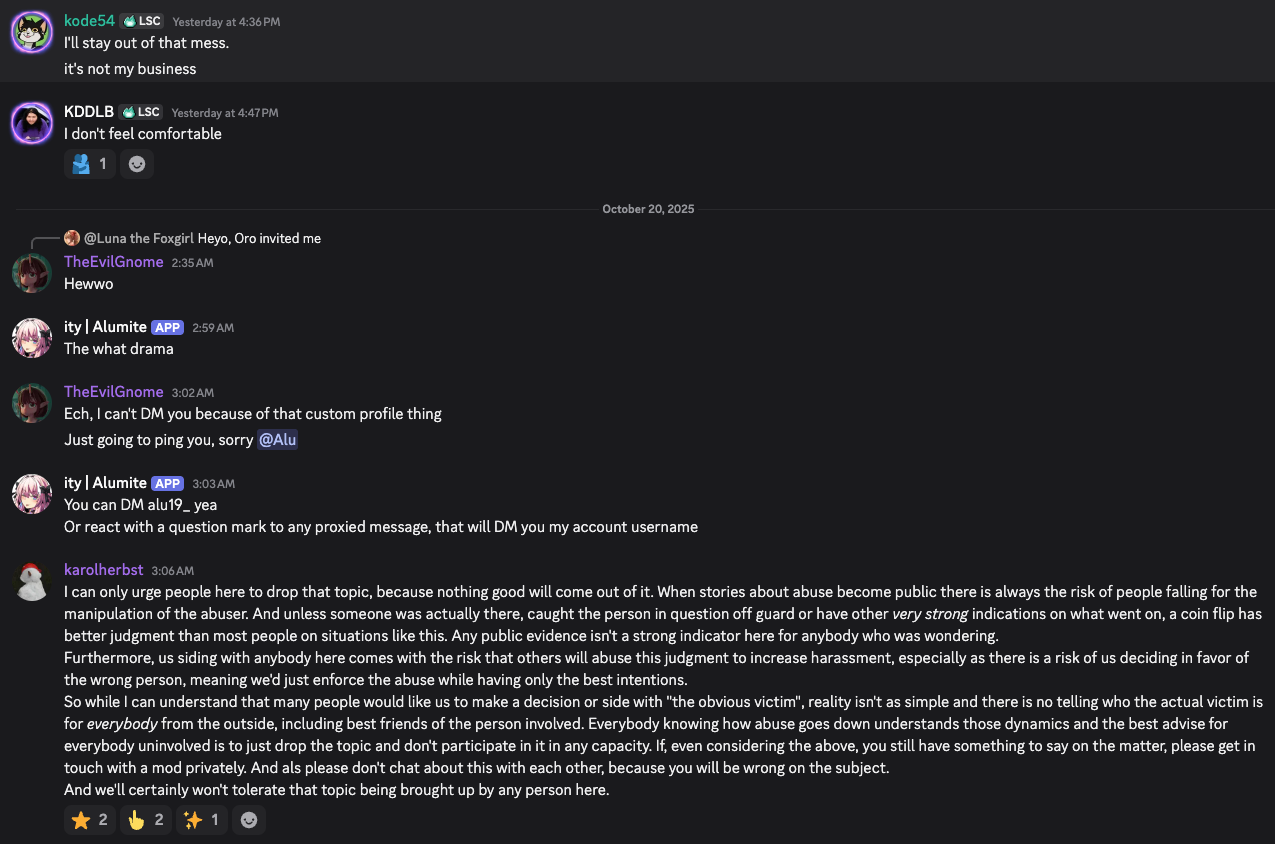Click kode54's profile avatar
Image resolution: width=1275 pixels, height=844 pixels.
(31, 32)
